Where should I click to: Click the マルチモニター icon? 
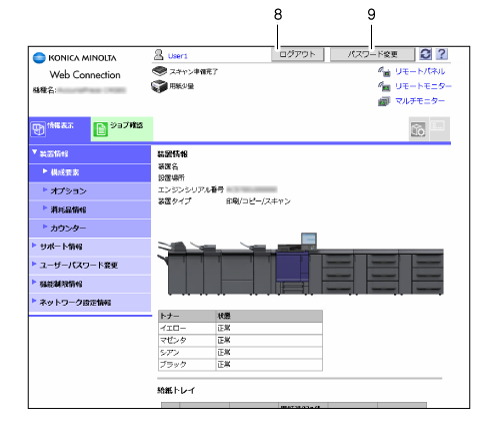[384, 101]
